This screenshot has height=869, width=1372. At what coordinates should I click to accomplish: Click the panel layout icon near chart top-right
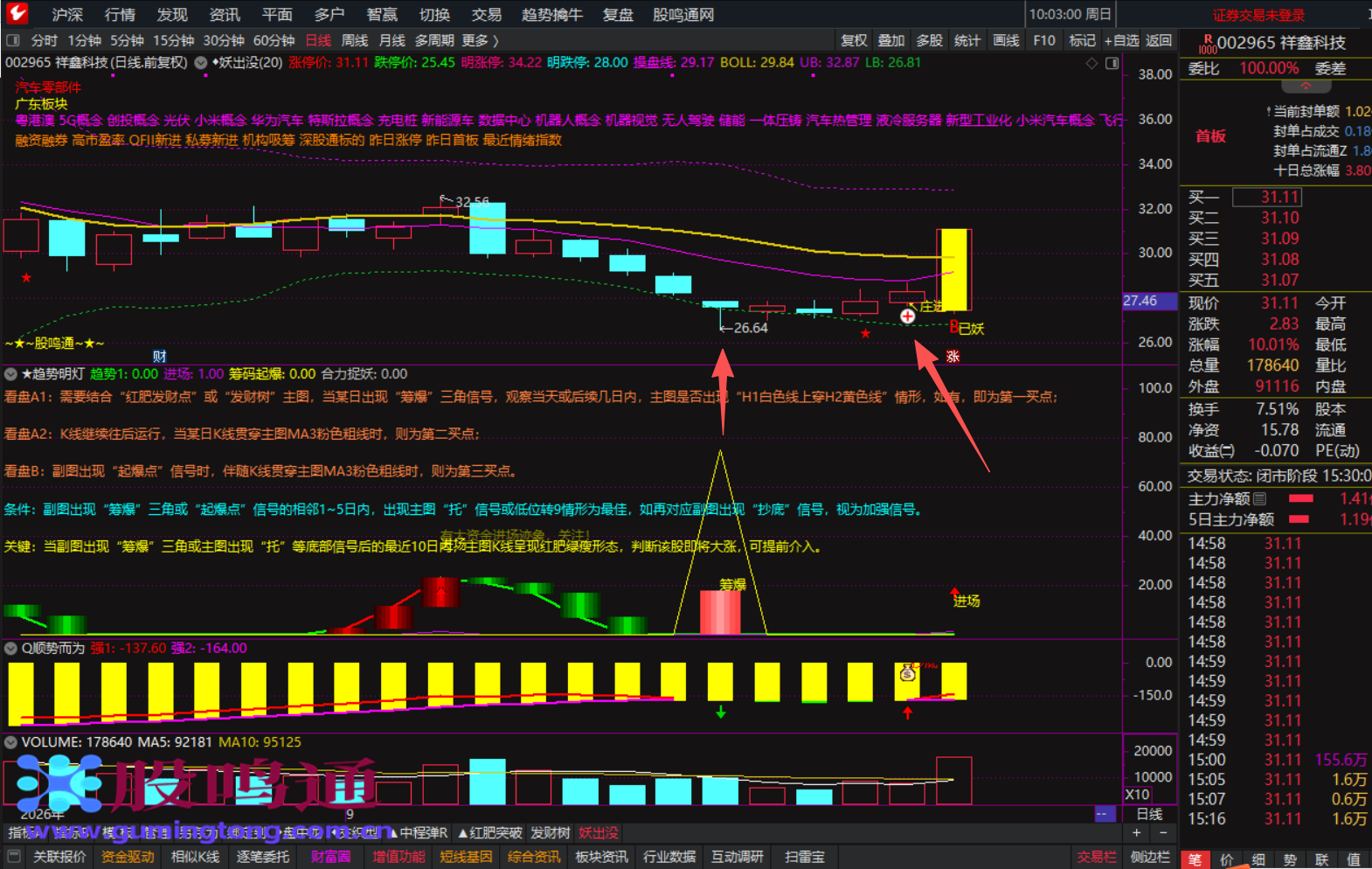[1112, 63]
